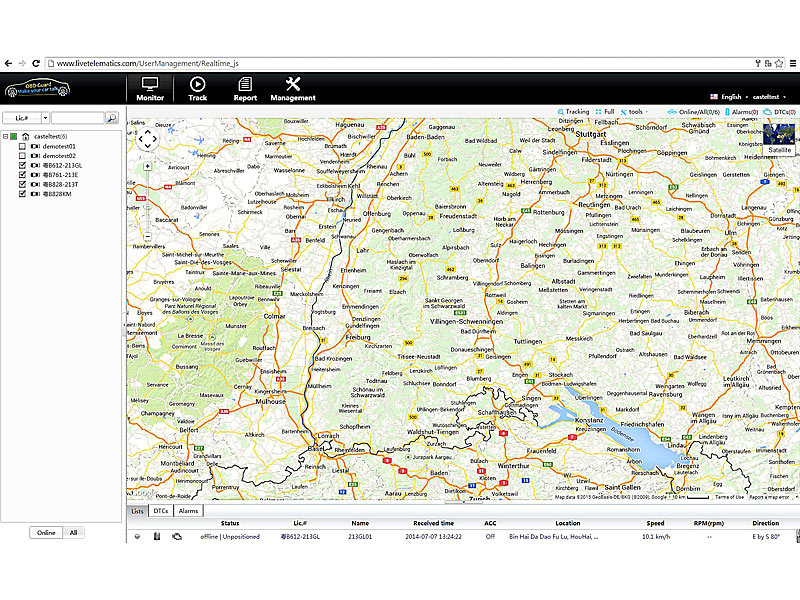Open the Monitor section
Image resolution: width=800 pixels, height=600 pixels.
coord(150,89)
